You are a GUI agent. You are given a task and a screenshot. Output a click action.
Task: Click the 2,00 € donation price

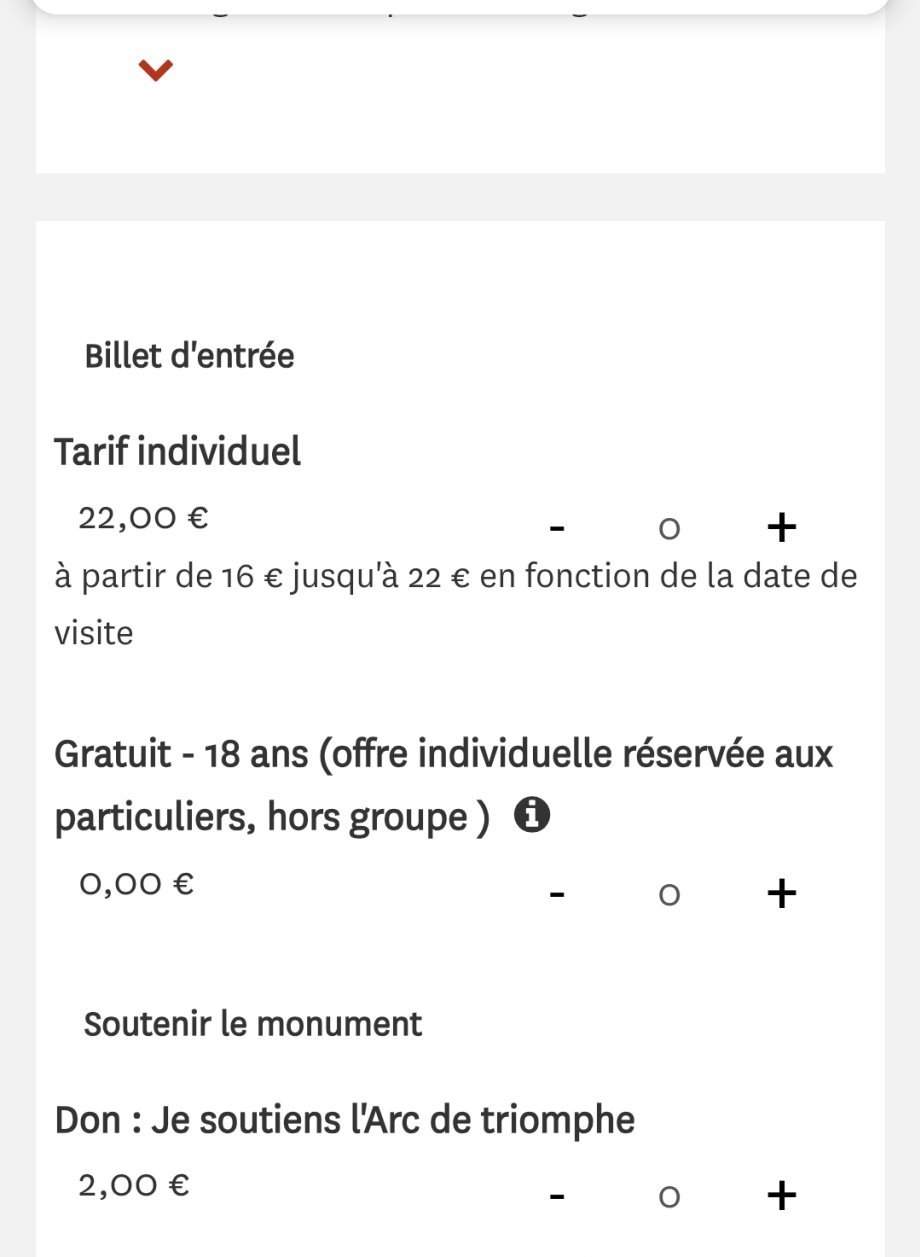[134, 1186]
